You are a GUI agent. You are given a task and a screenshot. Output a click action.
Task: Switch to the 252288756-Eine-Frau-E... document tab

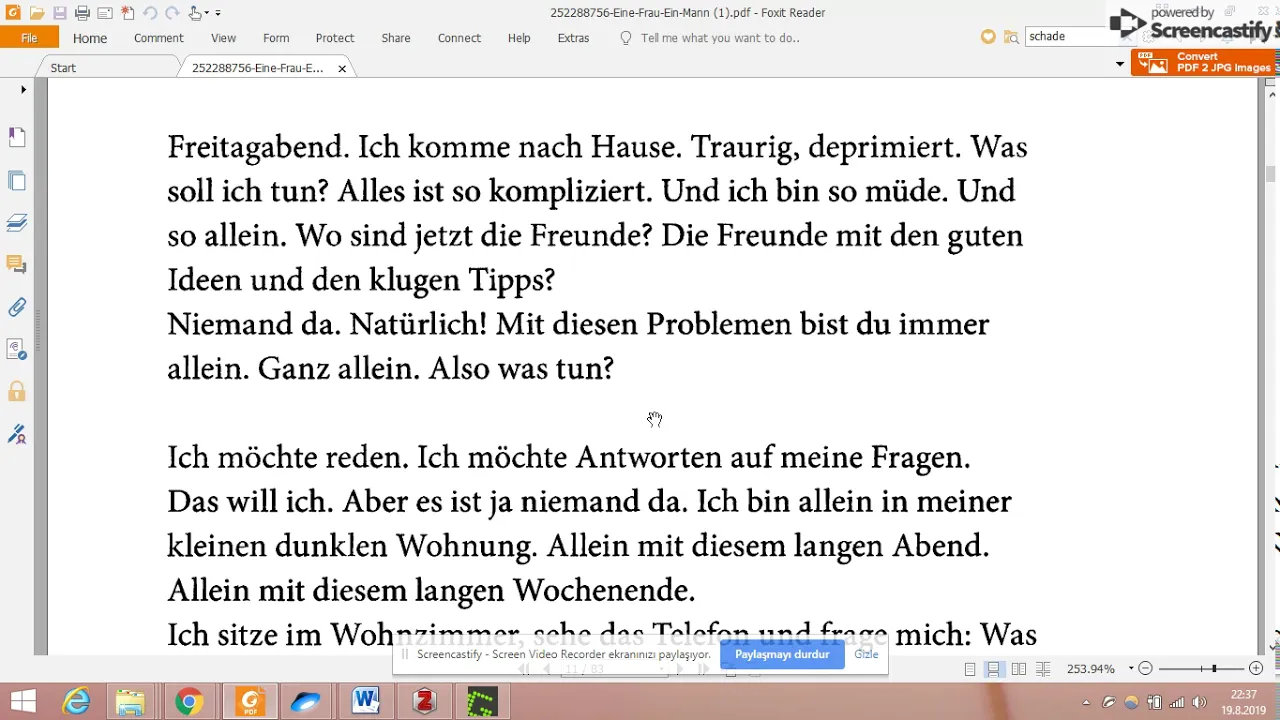tap(258, 68)
